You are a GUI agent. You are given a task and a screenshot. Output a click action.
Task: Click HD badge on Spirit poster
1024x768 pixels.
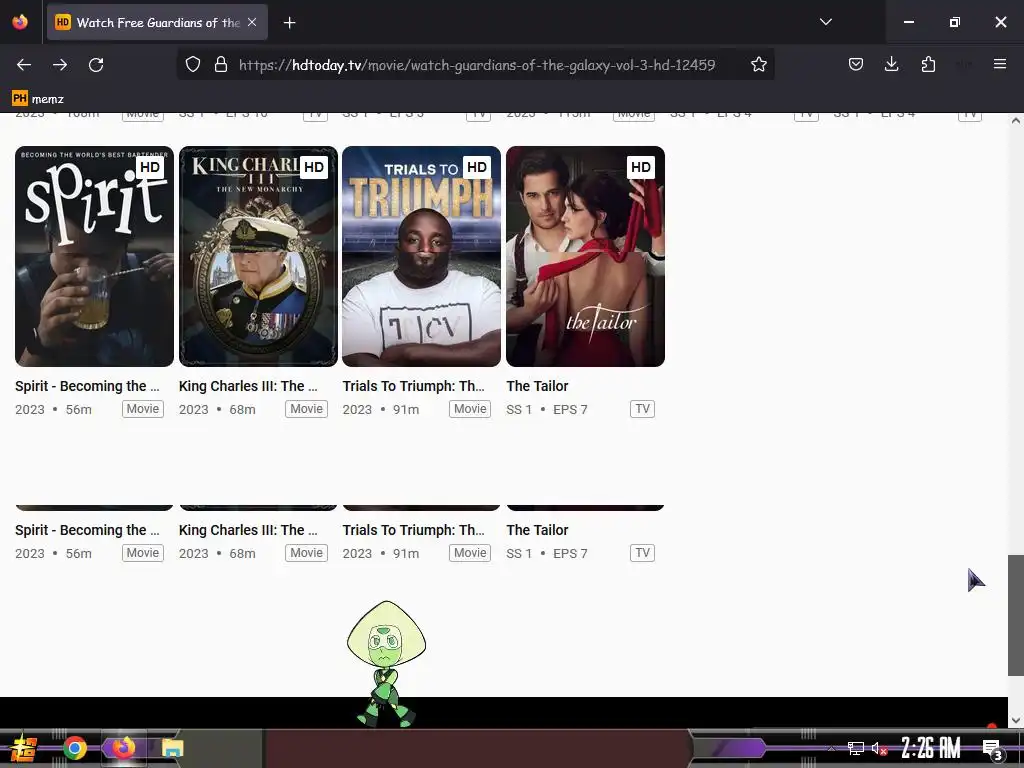[150, 167]
